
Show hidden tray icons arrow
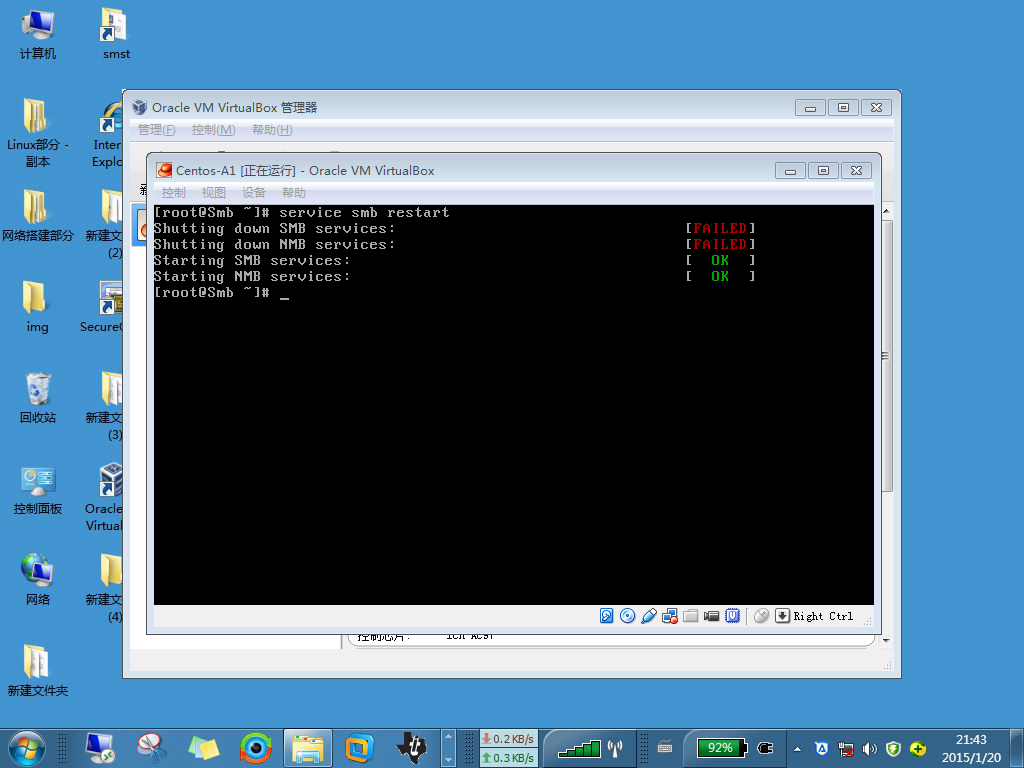(x=797, y=749)
